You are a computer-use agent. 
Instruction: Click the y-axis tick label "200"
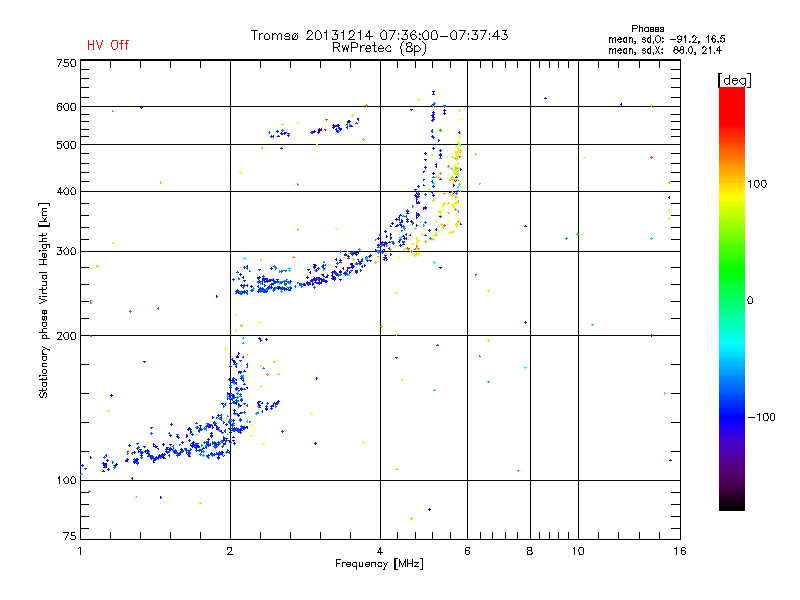click(67, 336)
